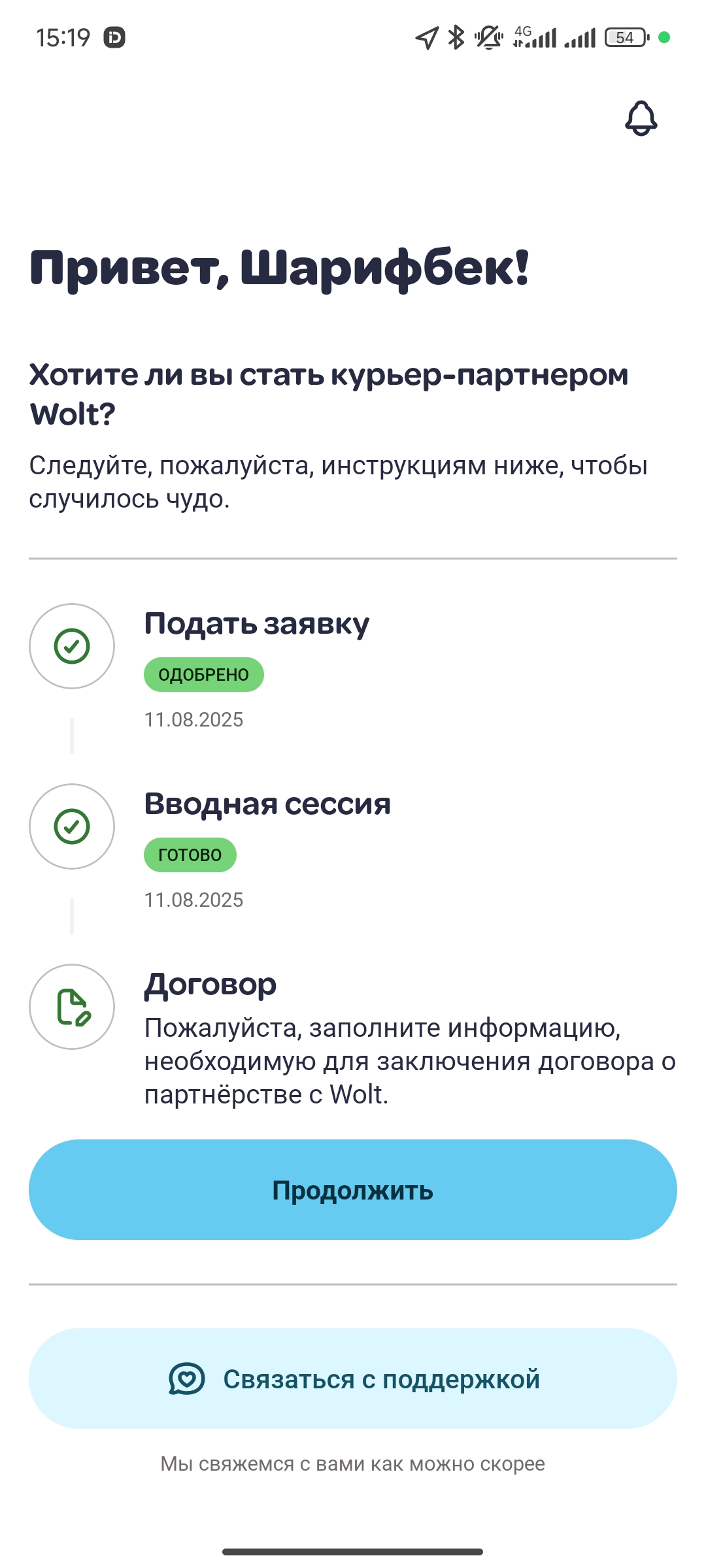Viewport: 706px width, 1568px height.
Task: Tap the 15:19 clock in status bar
Action: coord(63,38)
